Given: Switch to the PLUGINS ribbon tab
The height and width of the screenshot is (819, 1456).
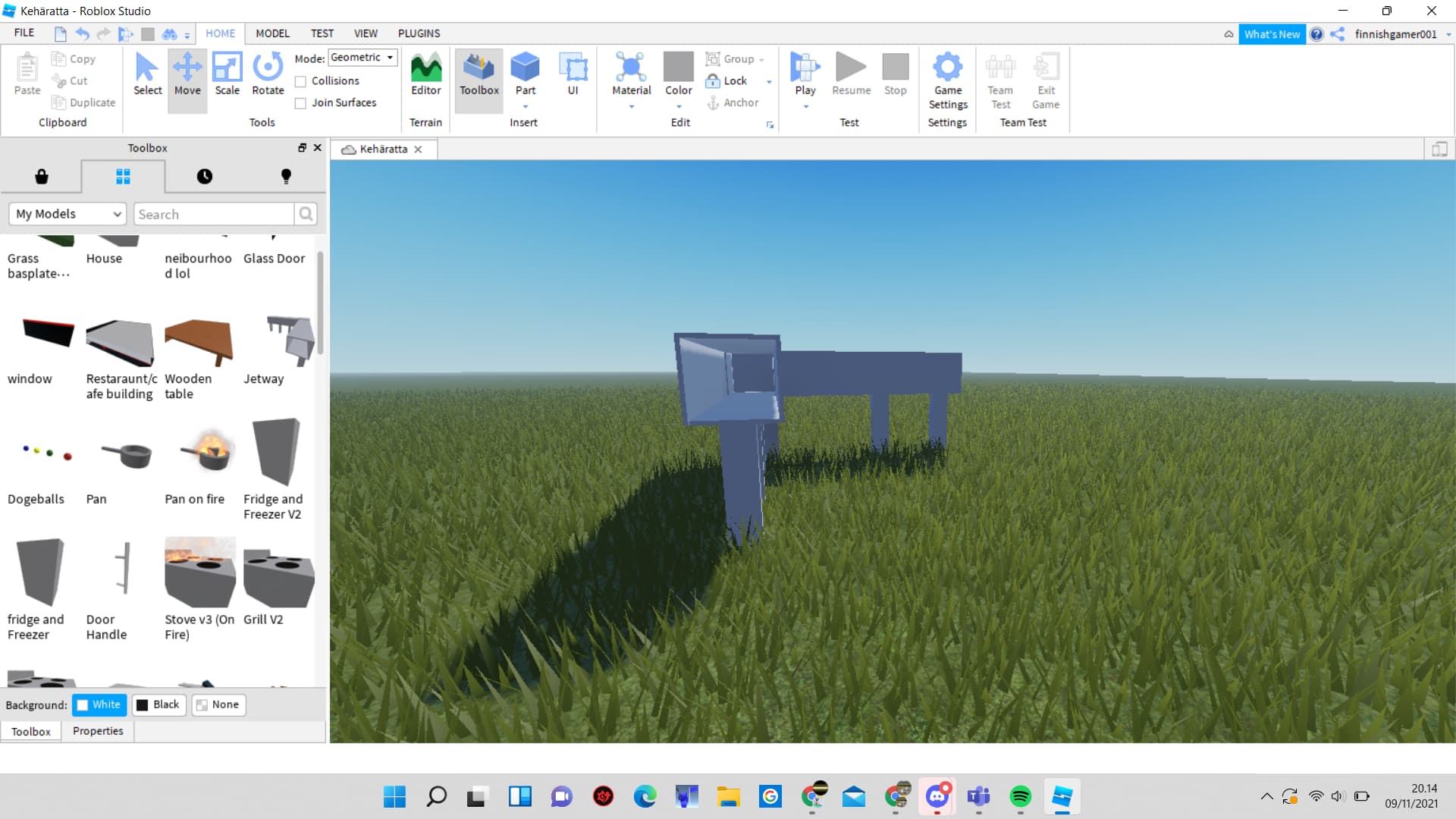Looking at the screenshot, I should click(419, 33).
